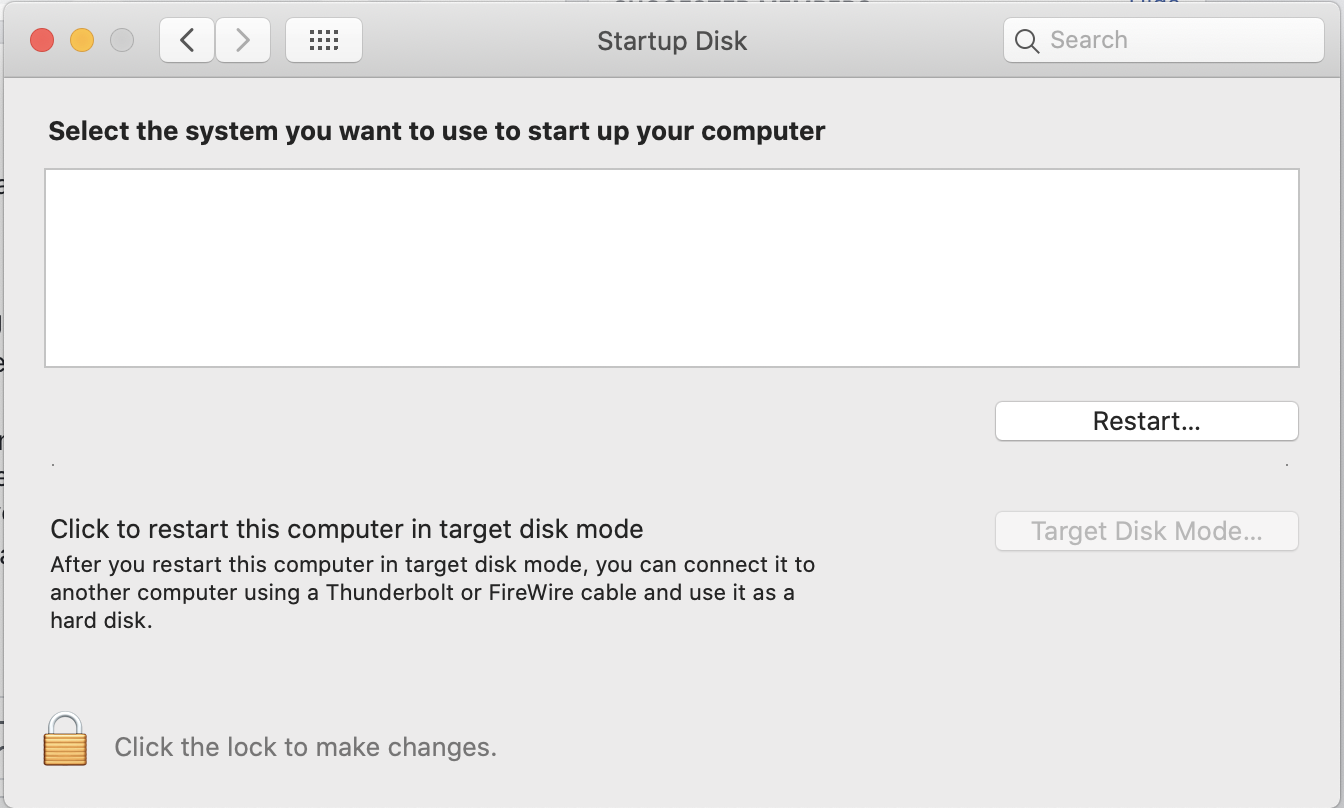
Task: Click inside the empty startup disk list
Action: click(x=671, y=267)
